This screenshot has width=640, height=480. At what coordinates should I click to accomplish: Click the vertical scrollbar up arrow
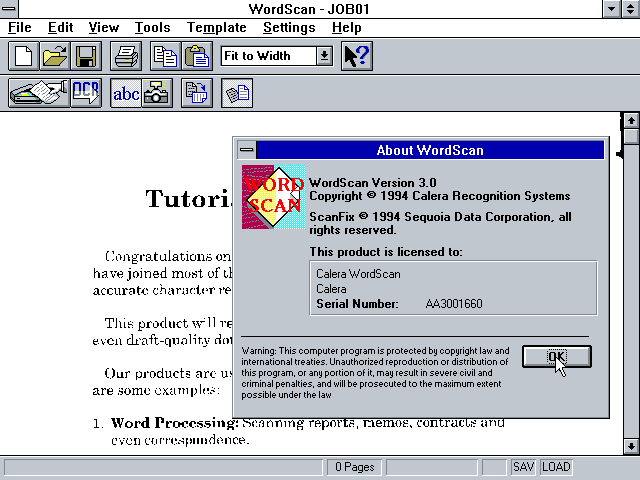[x=631, y=120]
